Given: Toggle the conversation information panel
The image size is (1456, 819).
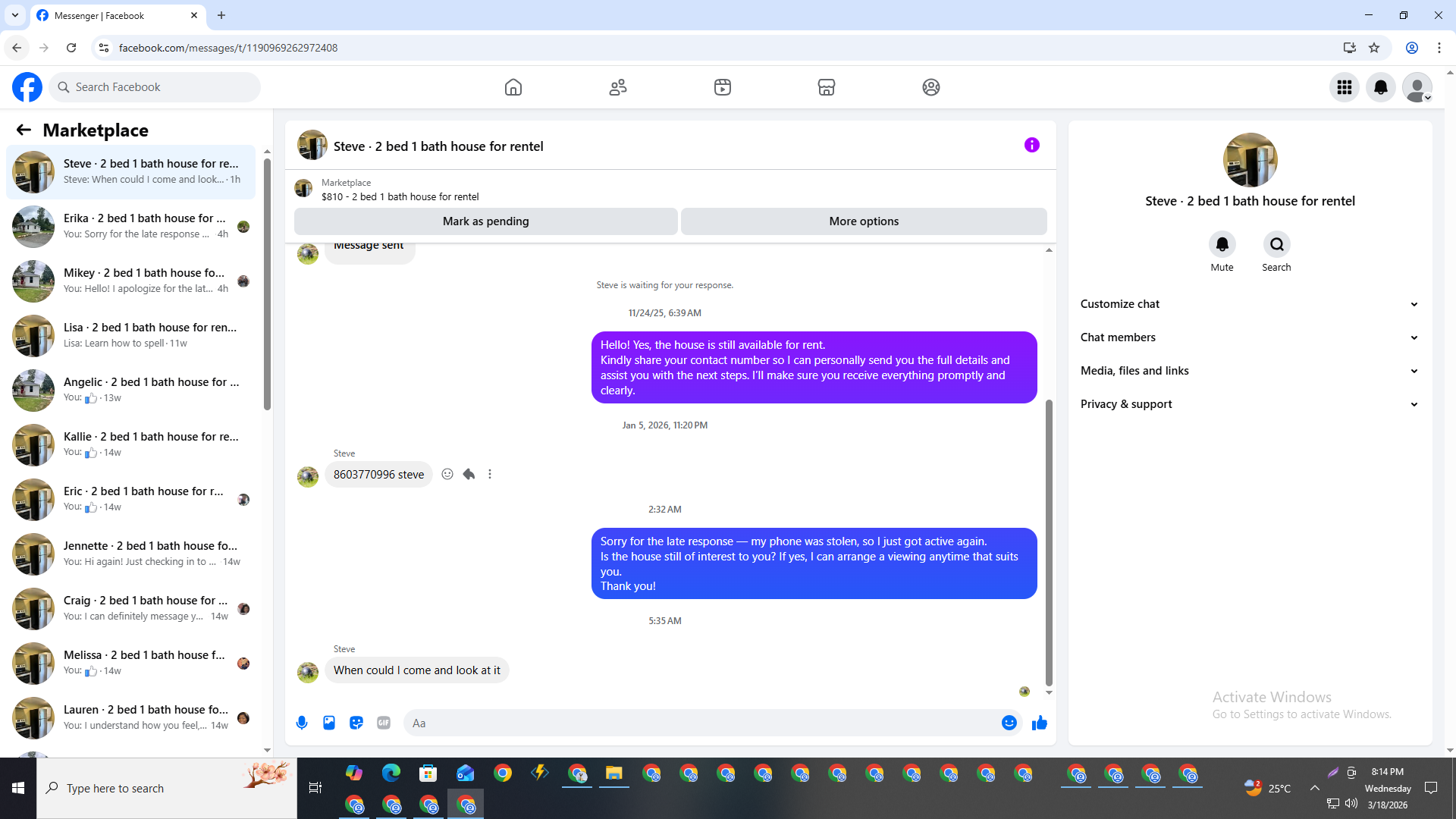Looking at the screenshot, I should click(1031, 145).
